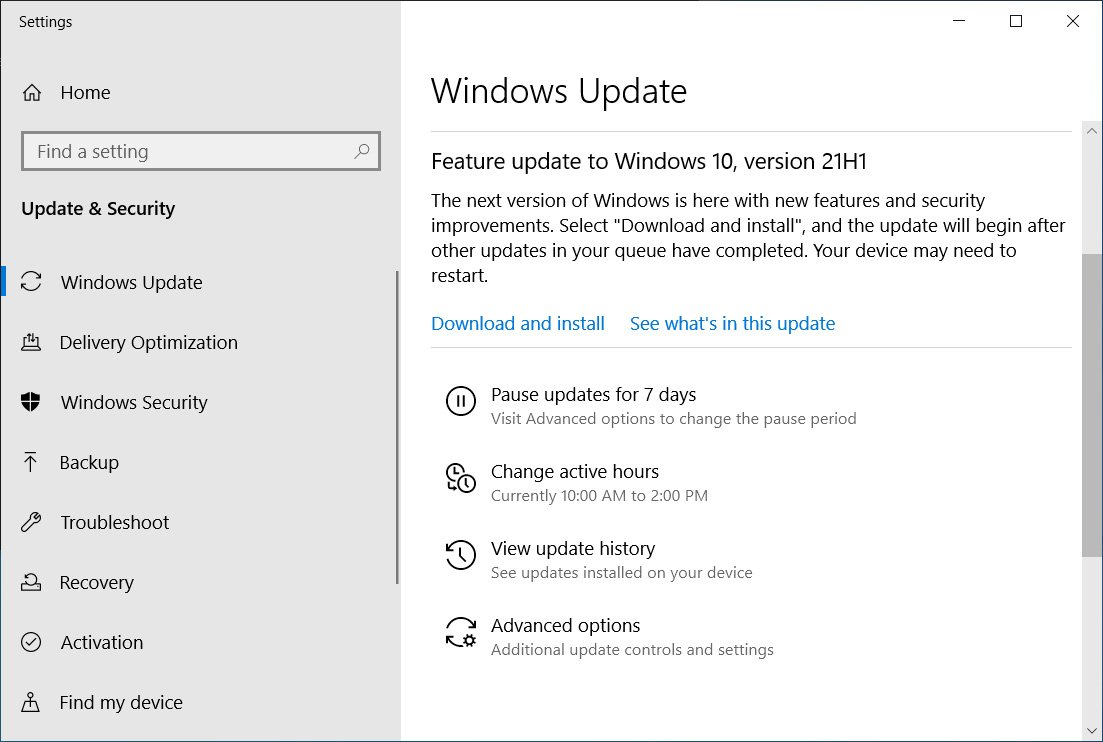Click inside the Find a setting box

(180, 150)
